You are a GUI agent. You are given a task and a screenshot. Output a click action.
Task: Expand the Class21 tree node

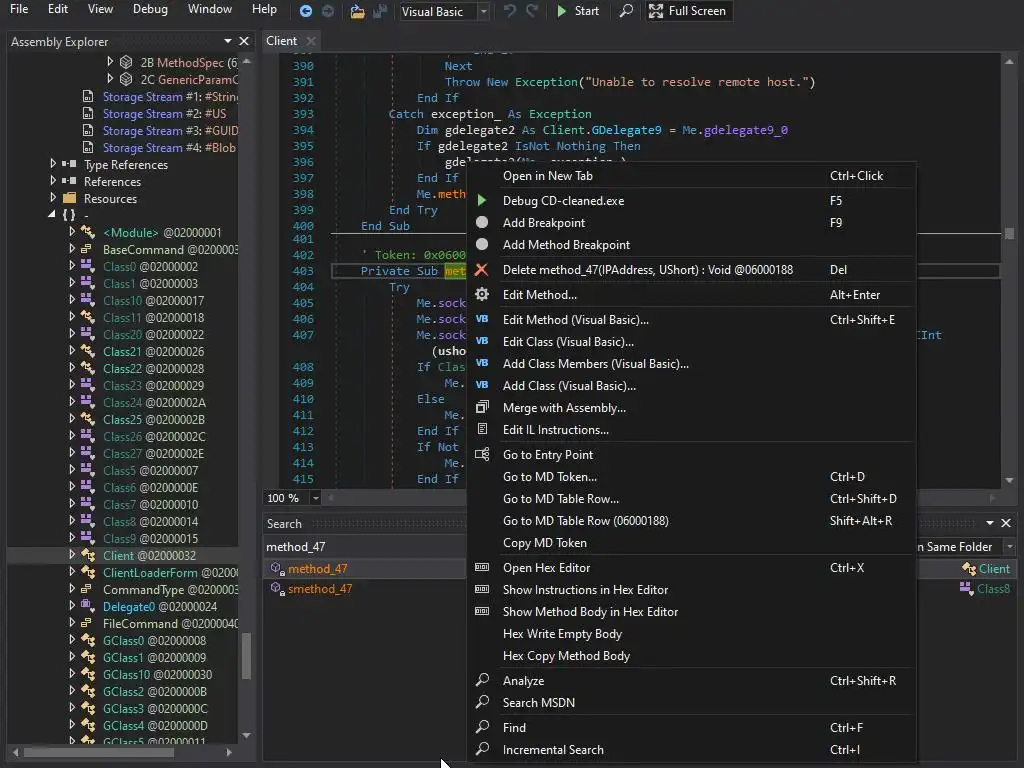72,352
